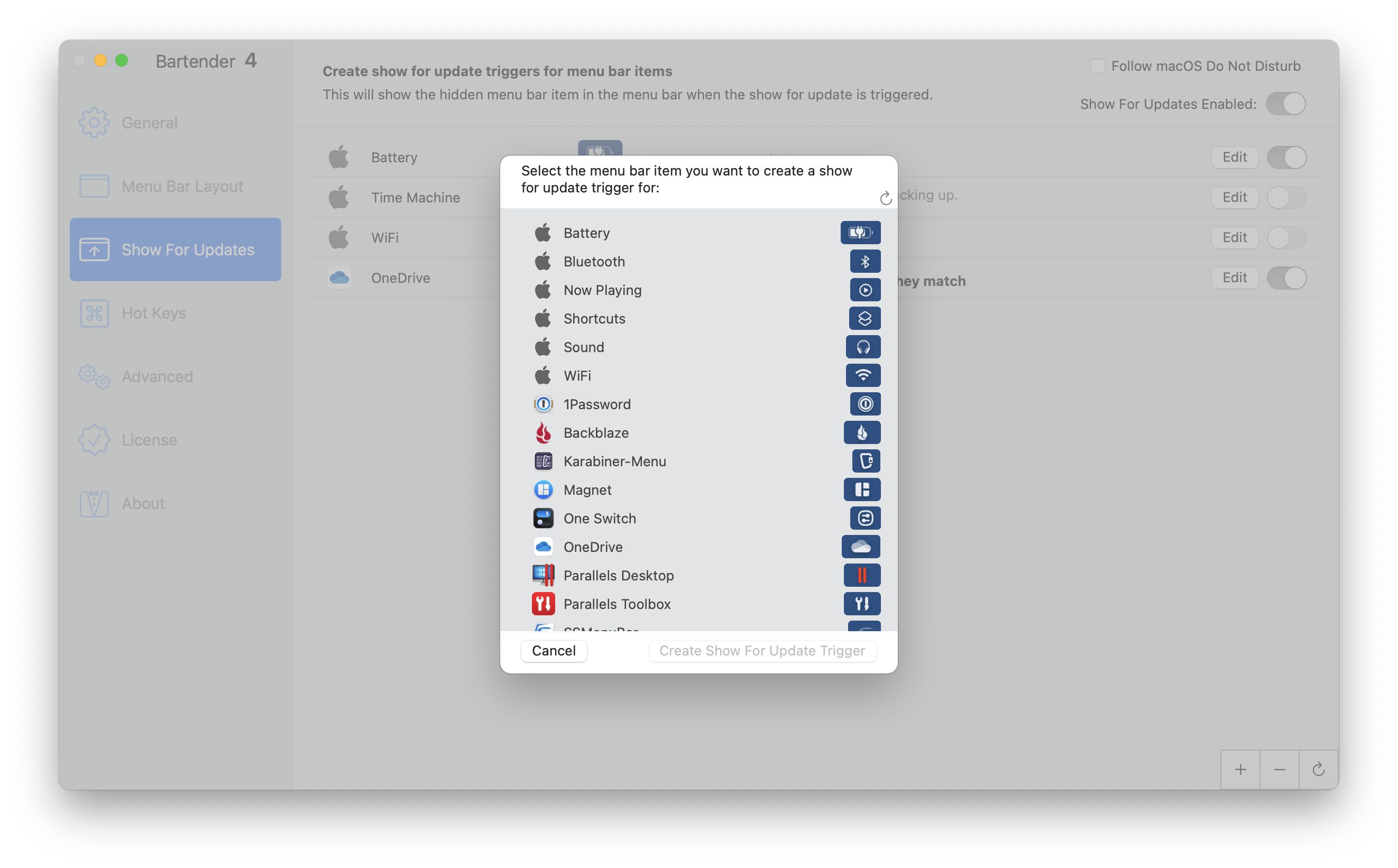Open General settings section
The width and height of the screenshot is (1398, 868).
pos(149,121)
